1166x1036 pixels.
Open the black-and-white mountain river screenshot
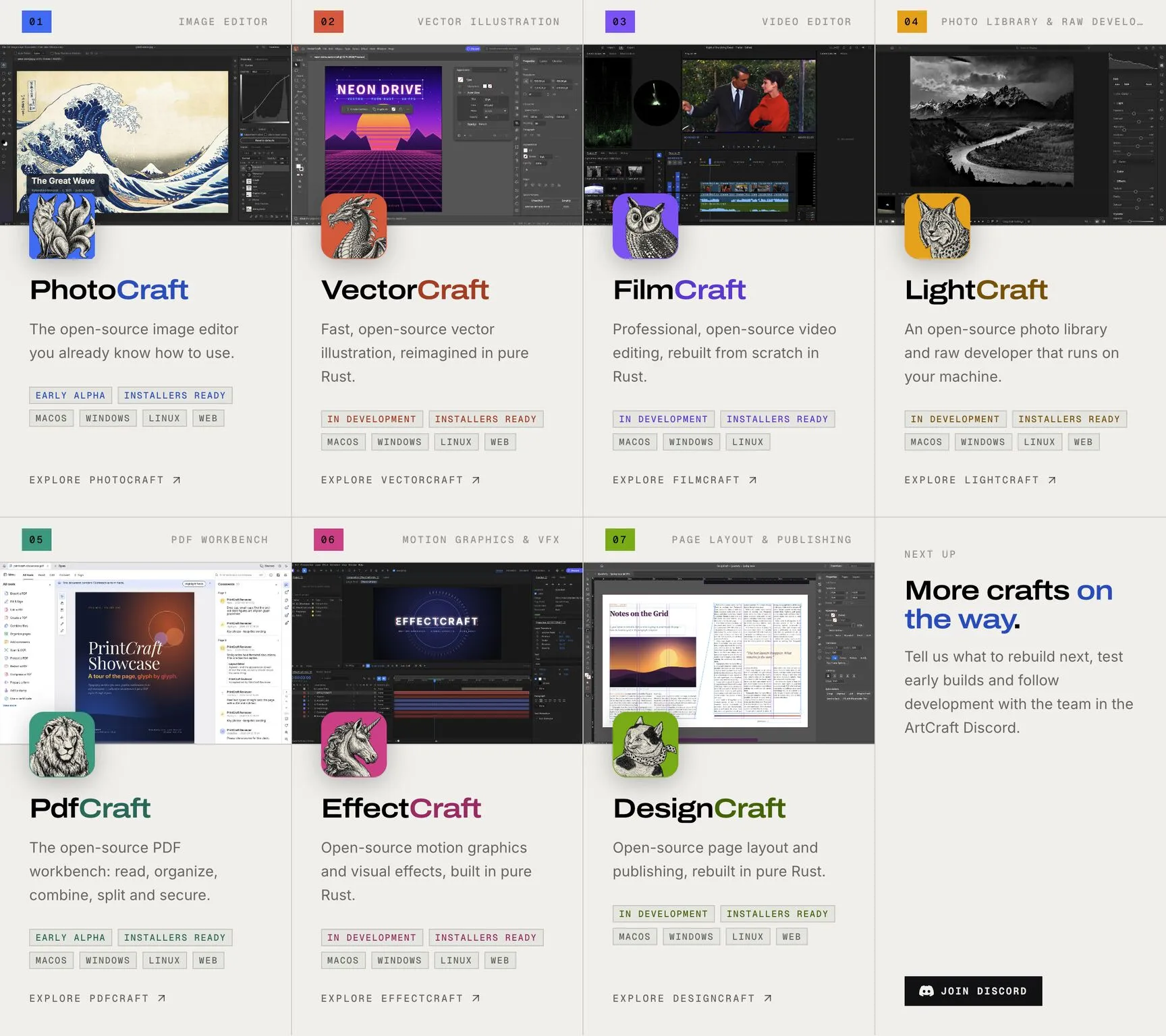[x=1020, y=135]
